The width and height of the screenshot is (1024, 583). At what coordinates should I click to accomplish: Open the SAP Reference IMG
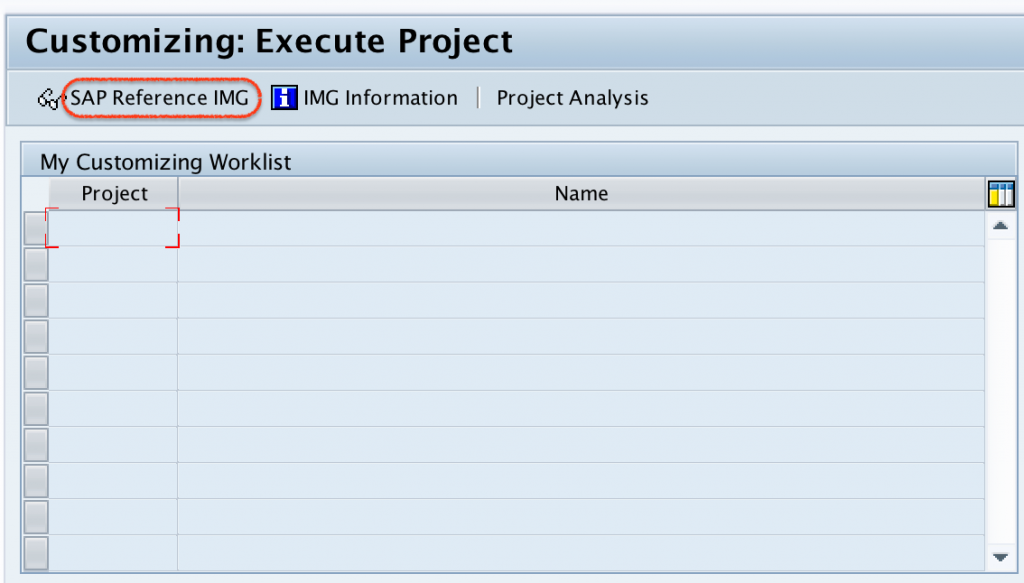coord(162,98)
